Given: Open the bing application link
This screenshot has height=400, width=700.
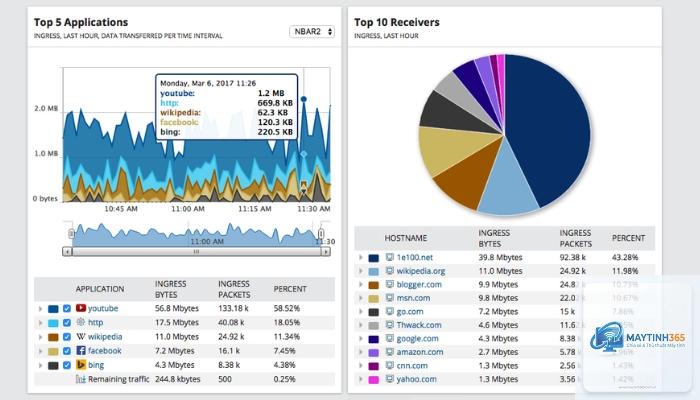Looking at the screenshot, I should 96,365.
